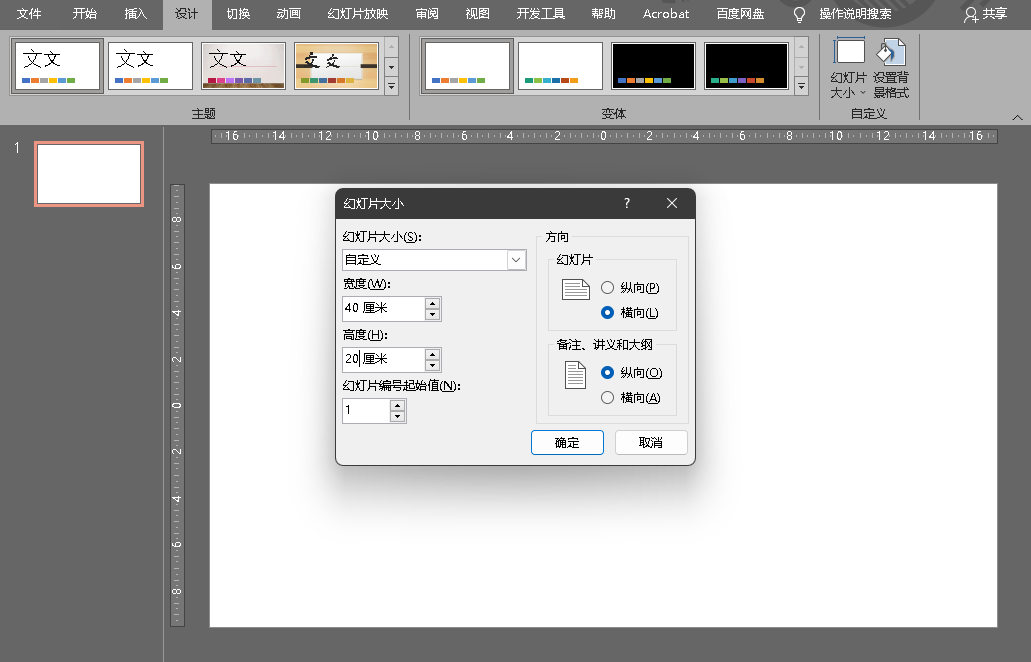
Task: Confirm with the 确定 button
Action: pos(567,442)
